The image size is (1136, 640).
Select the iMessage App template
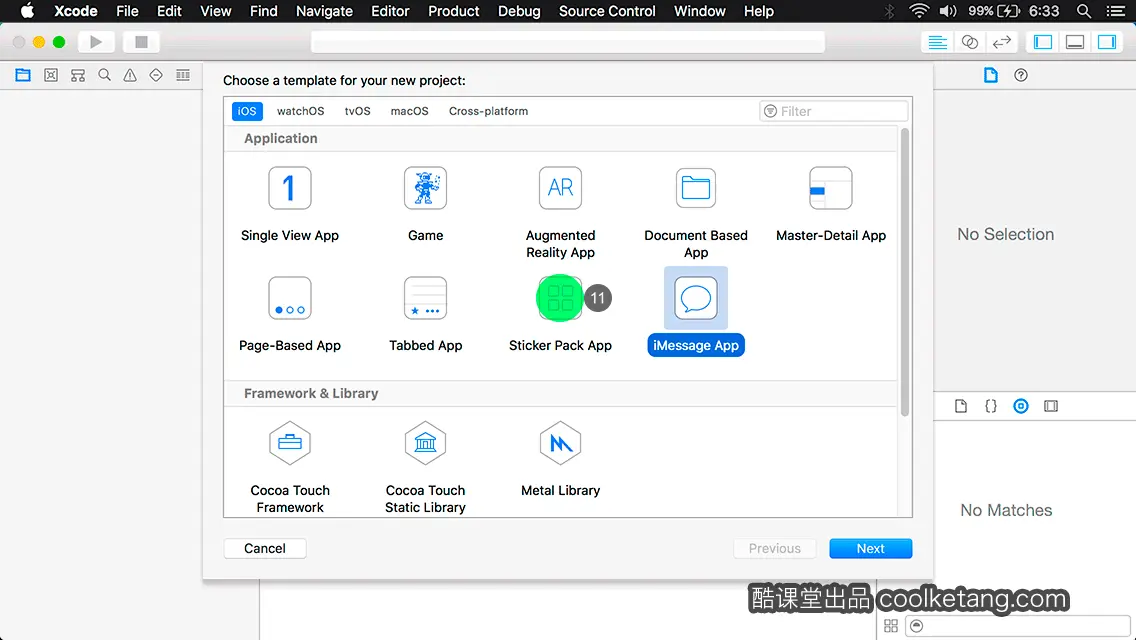[x=696, y=312]
